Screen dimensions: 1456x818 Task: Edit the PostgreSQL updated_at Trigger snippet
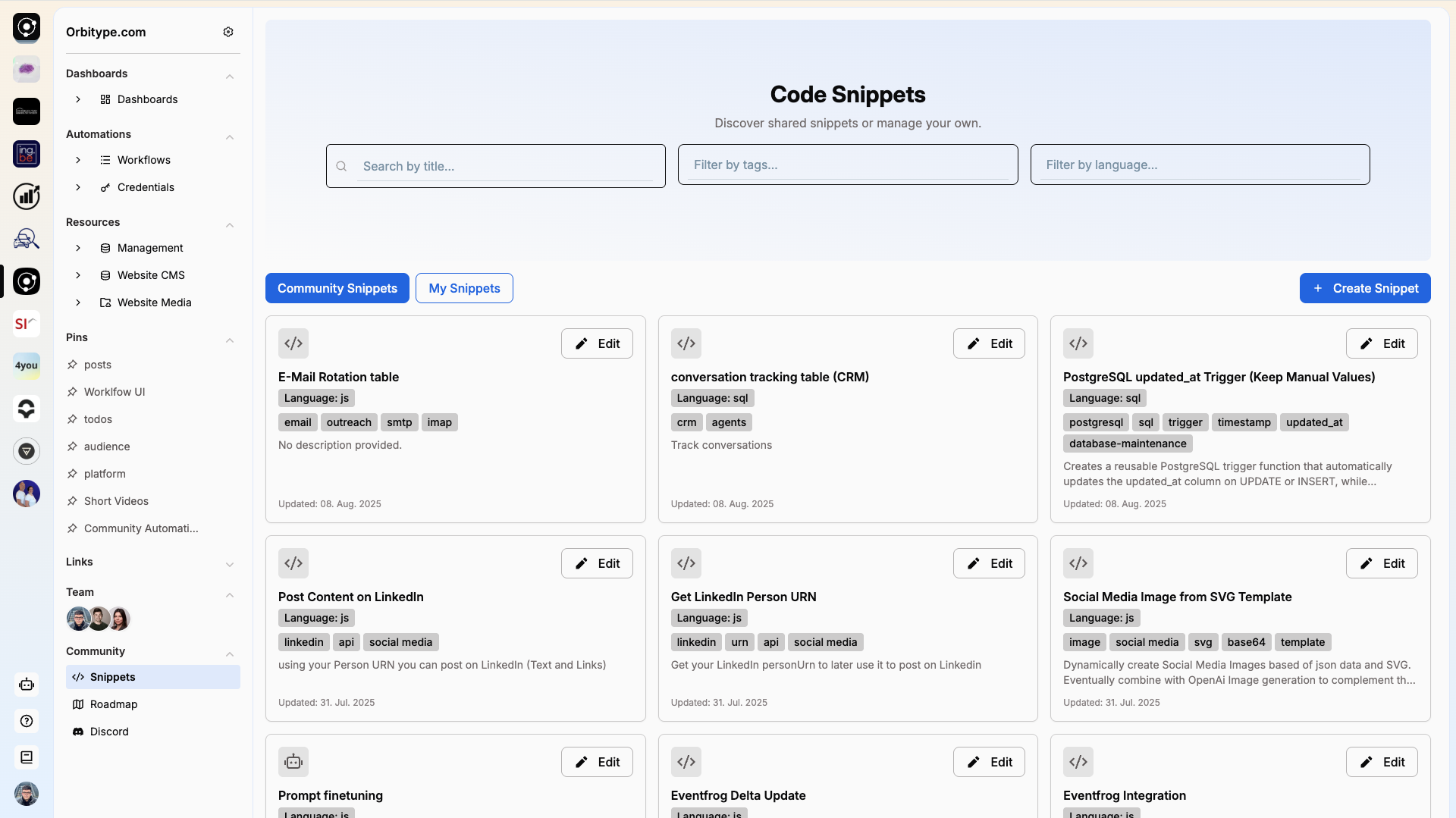(1382, 343)
